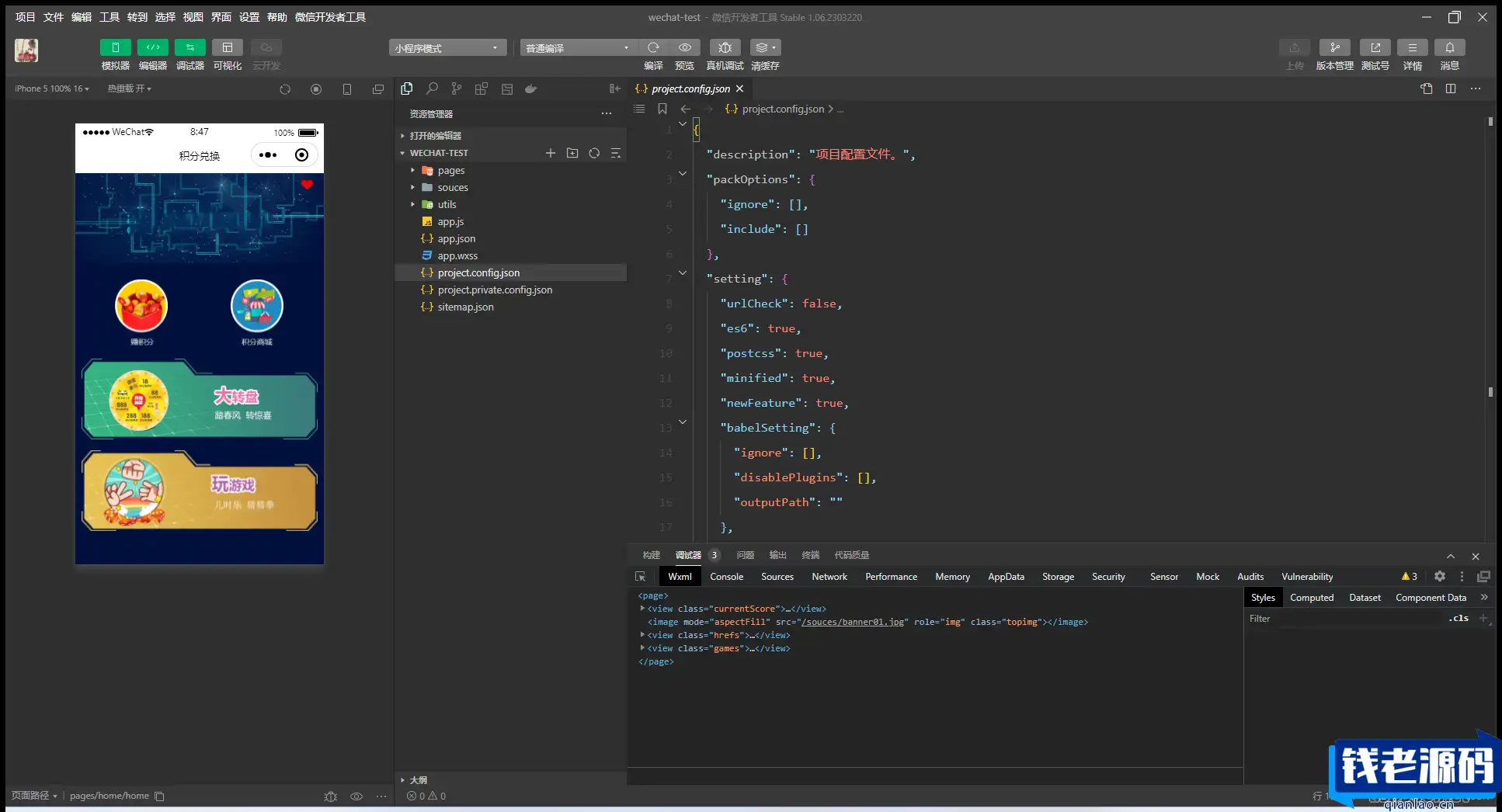Create a new file in WECHAT-TEST
This screenshot has width=1502, height=812.
click(x=551, y=153)
